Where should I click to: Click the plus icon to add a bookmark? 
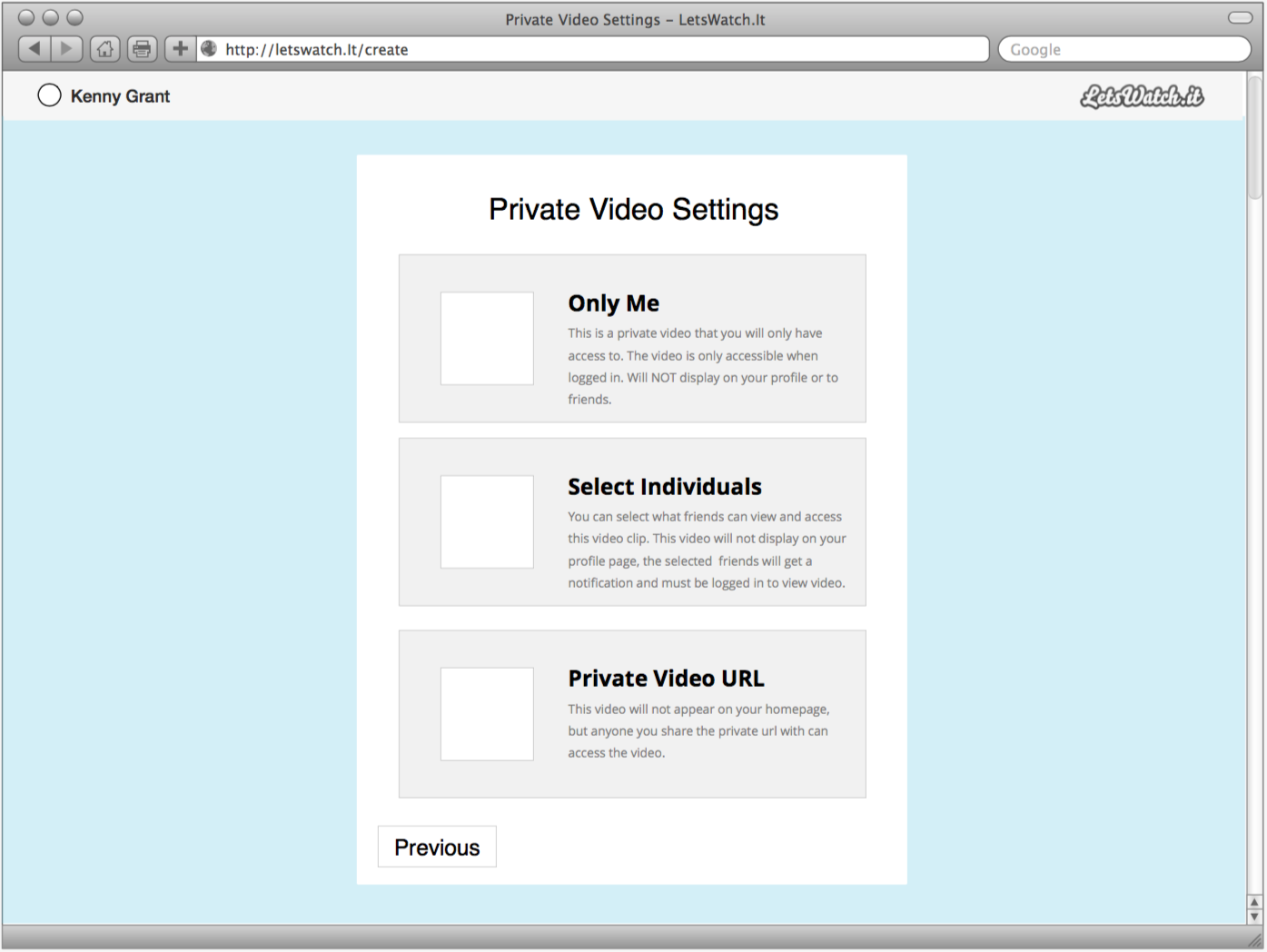tap(179, 48)
